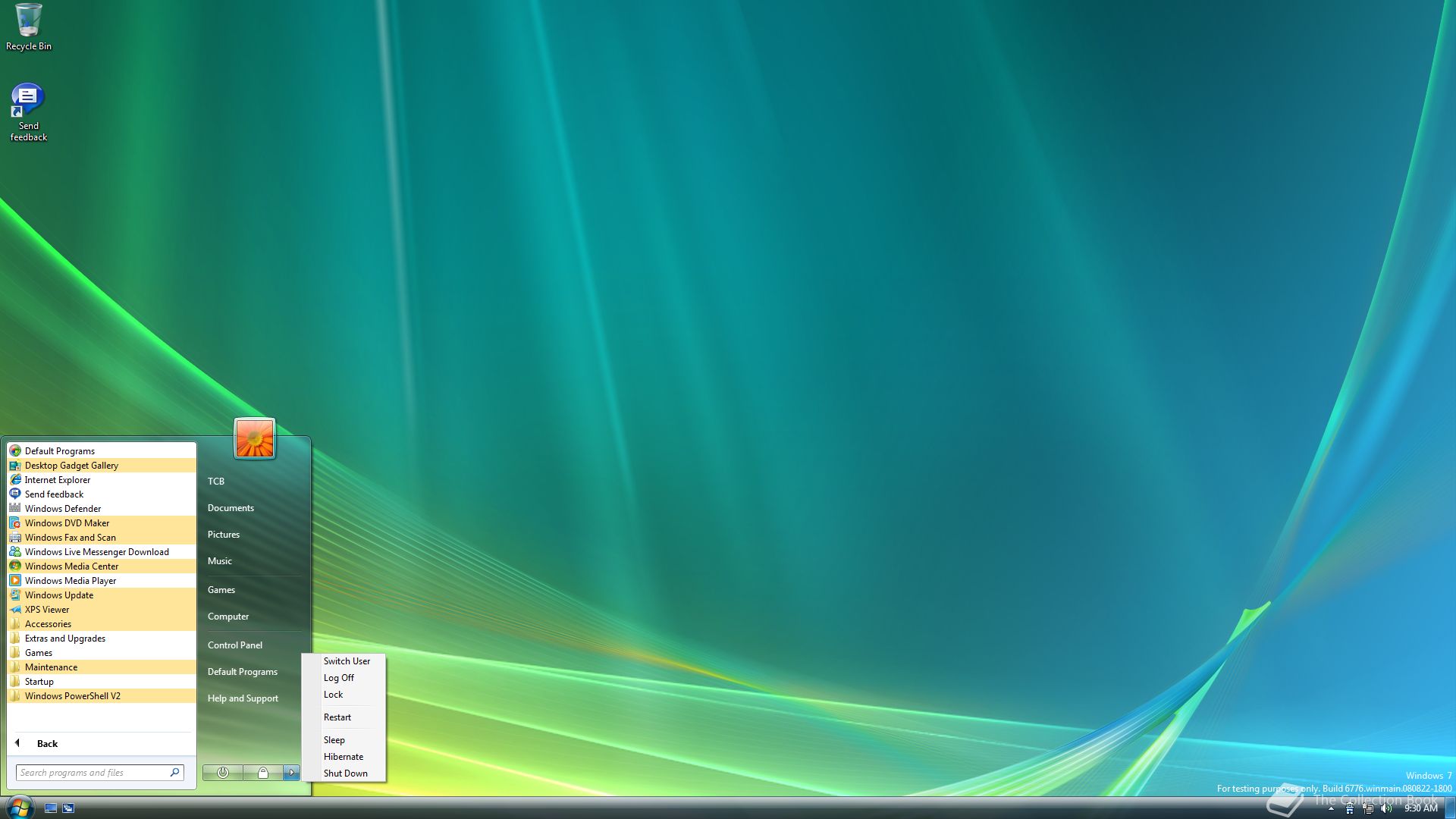
Task: Click the Start orb button
Action: point(19,808)
